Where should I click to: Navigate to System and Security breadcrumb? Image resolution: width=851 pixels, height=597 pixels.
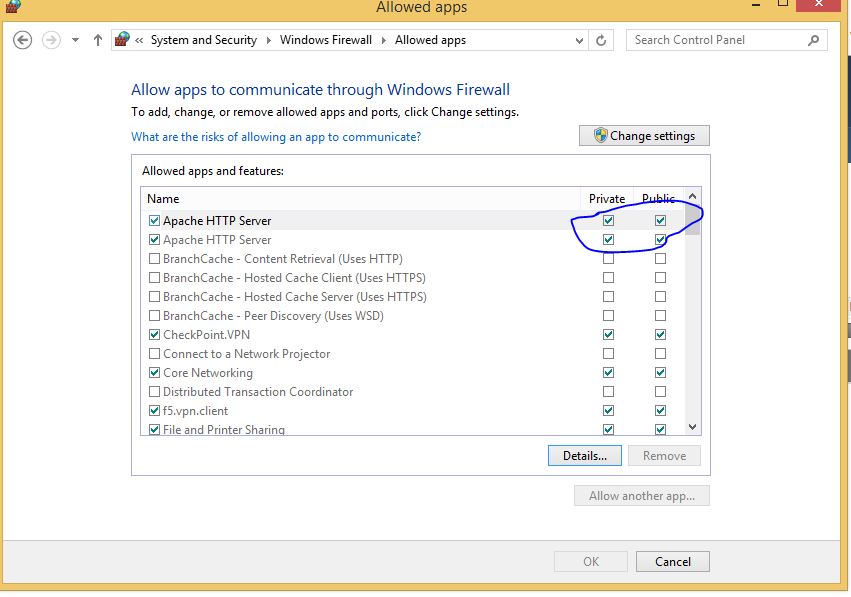click(204, 40)
